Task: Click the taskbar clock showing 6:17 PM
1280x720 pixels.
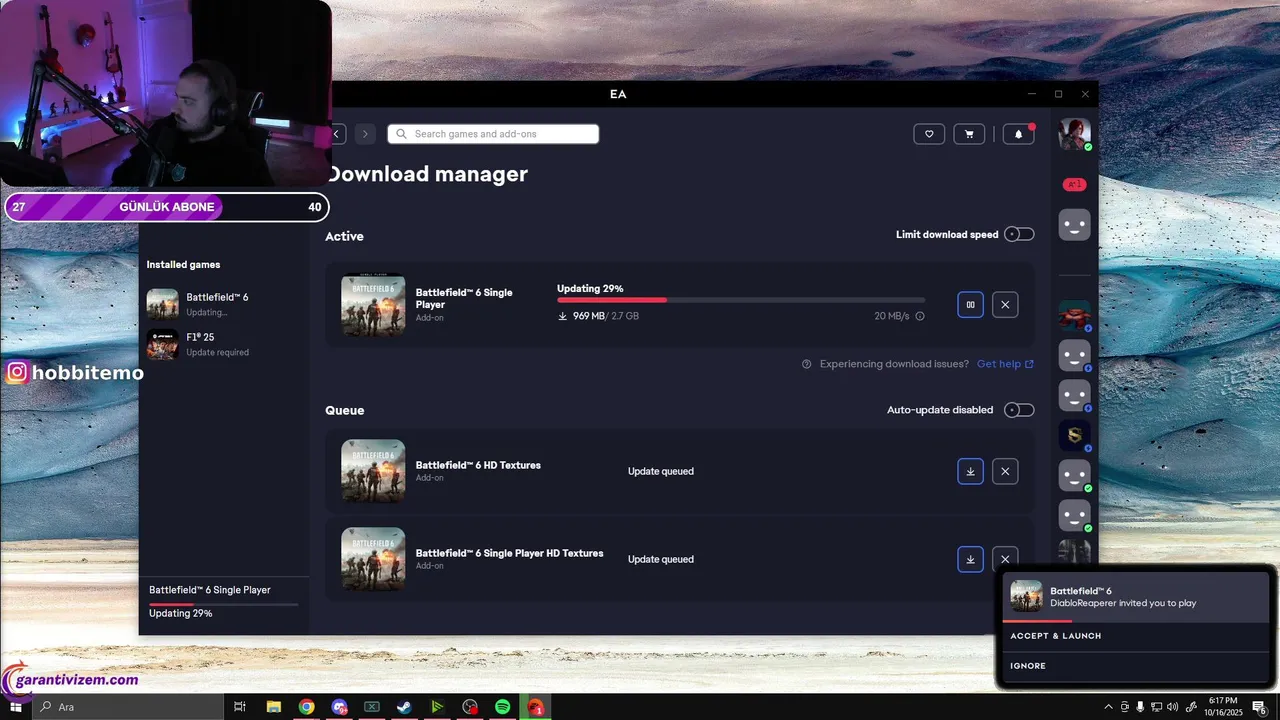Action: point(1224,707)
